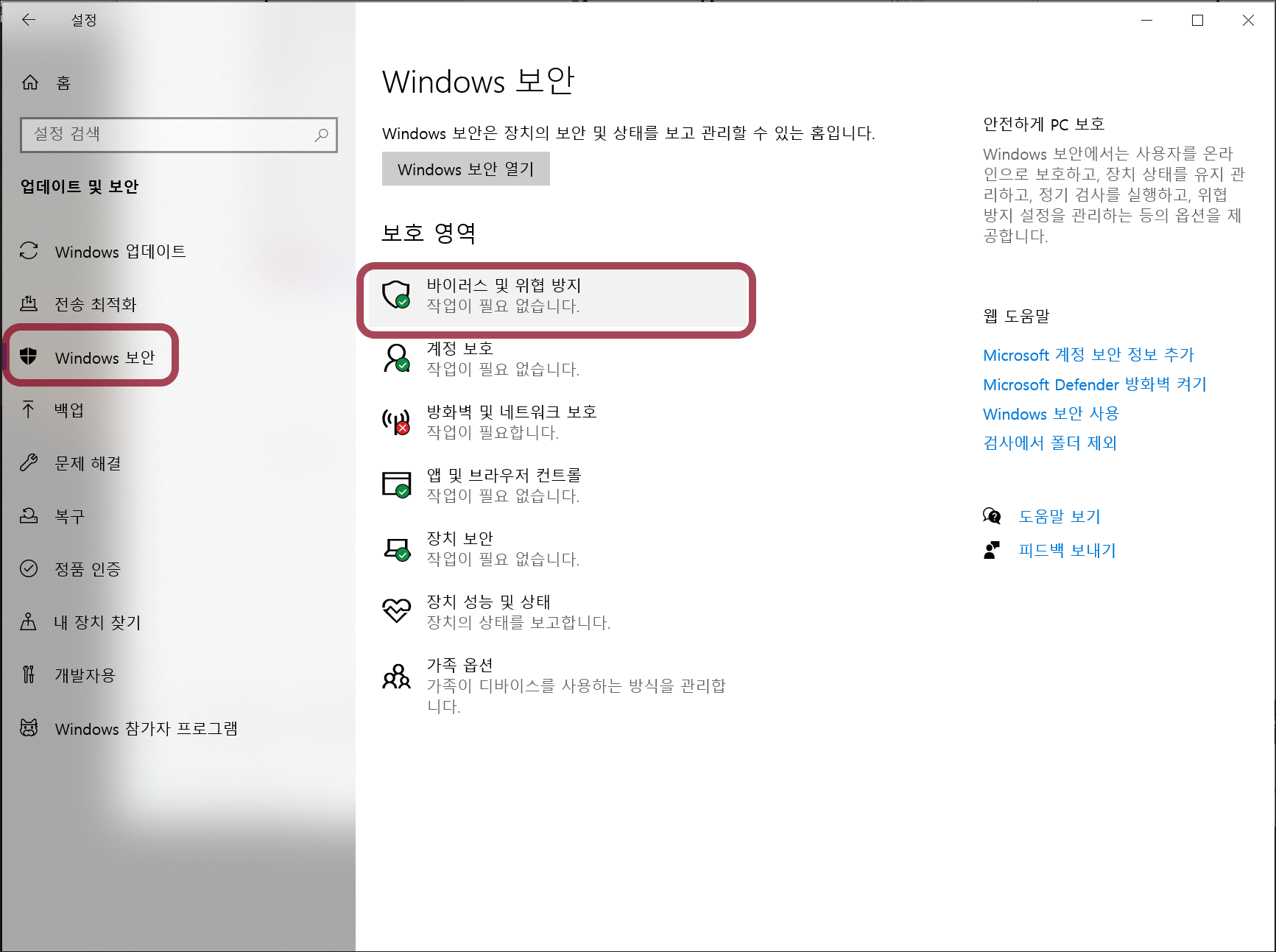Click the 피드백 보내기 person icon

click(992, 550)
